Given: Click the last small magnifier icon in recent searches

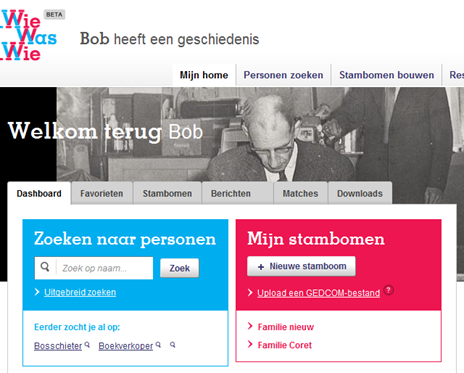Looking at the screenshot, I should (x=173, y=345).
